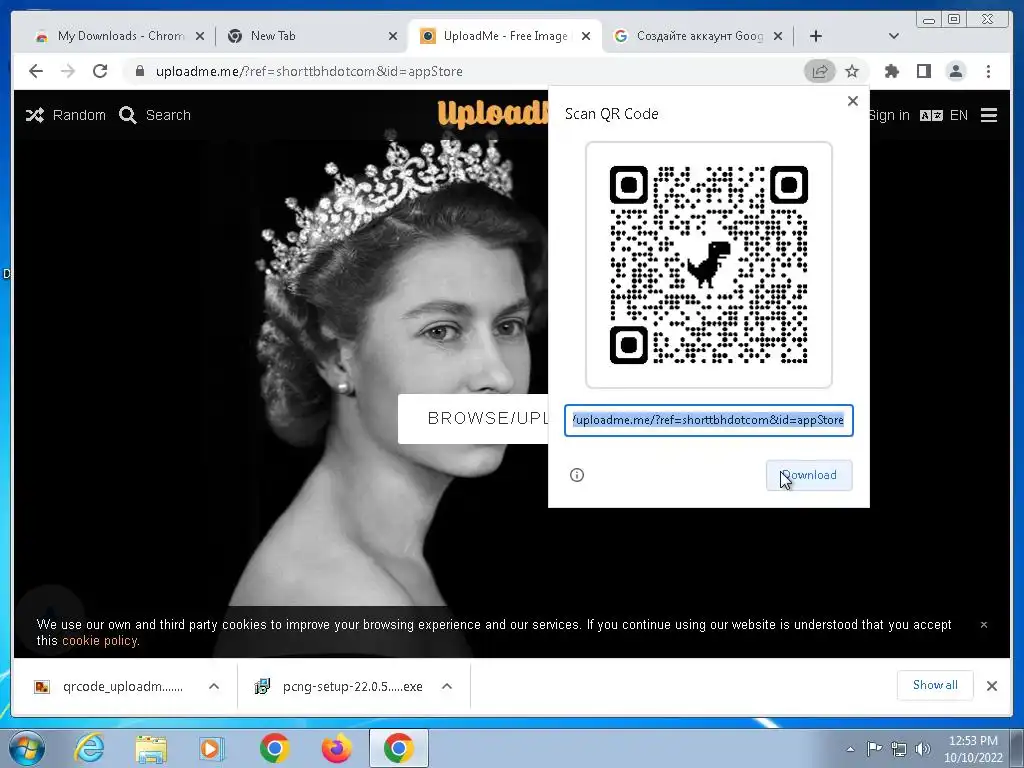Click the address bar URL
This screenshot has width=1024, height=768.
pos(309,71)
